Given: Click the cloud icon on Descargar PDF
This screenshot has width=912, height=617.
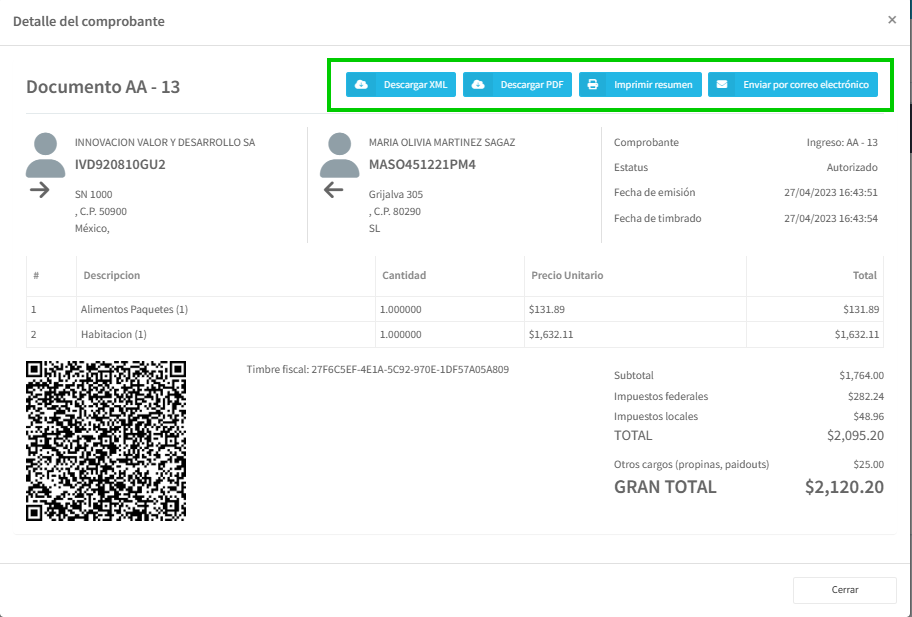Looking at the screenshot, I should pos(478,84).
